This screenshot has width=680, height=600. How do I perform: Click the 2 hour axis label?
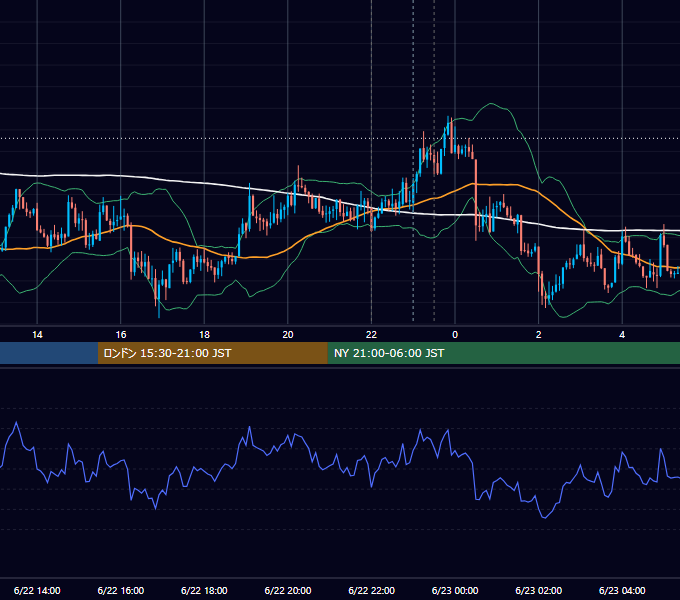tap(539, 335)
